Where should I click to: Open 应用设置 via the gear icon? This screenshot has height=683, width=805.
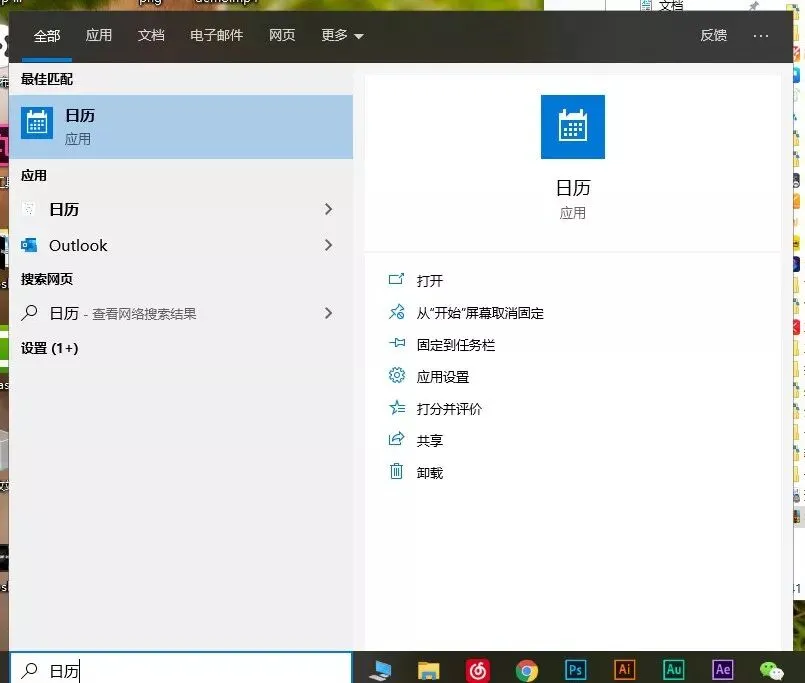click(x=396, y=376)
